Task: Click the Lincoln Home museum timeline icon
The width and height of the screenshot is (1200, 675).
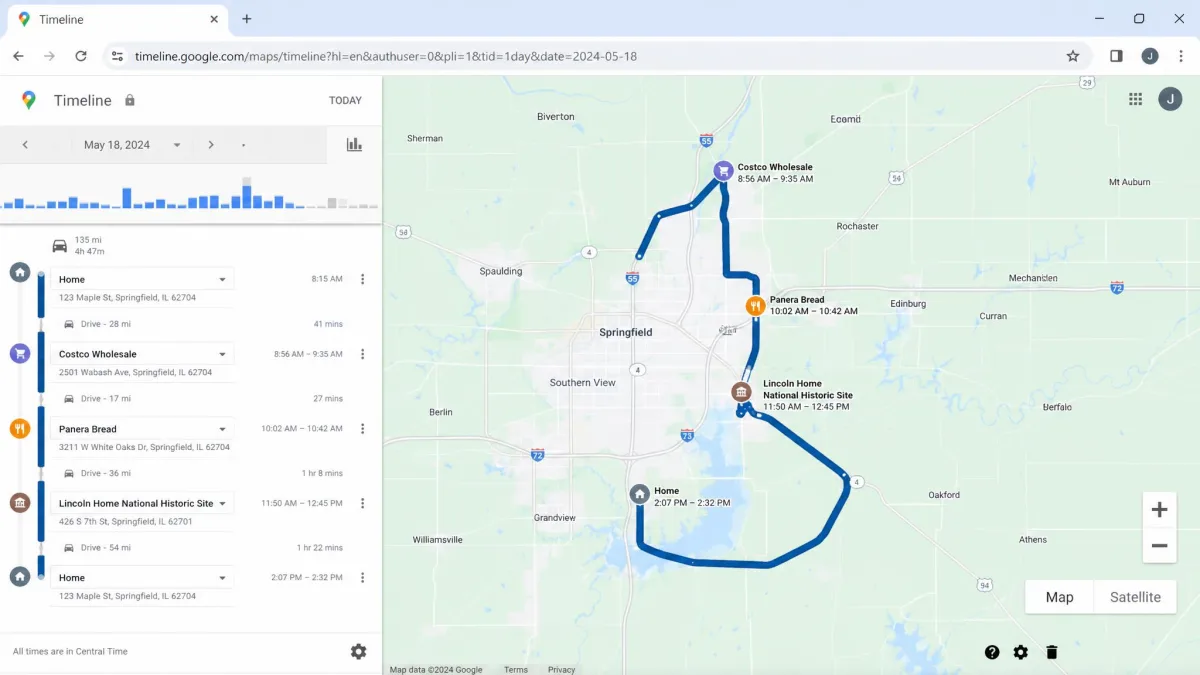Action: (19, 503)
